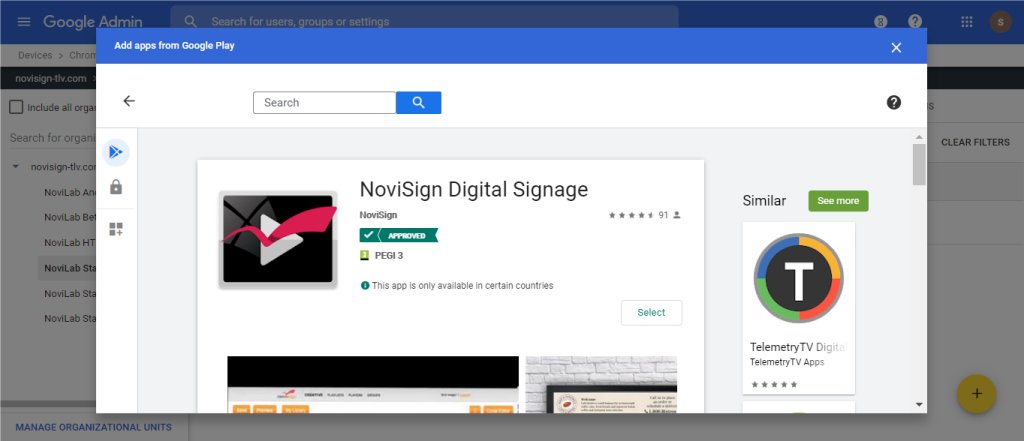Open the TelemetryTV app card
The image size is (1024, 441).
pos(799,308)
